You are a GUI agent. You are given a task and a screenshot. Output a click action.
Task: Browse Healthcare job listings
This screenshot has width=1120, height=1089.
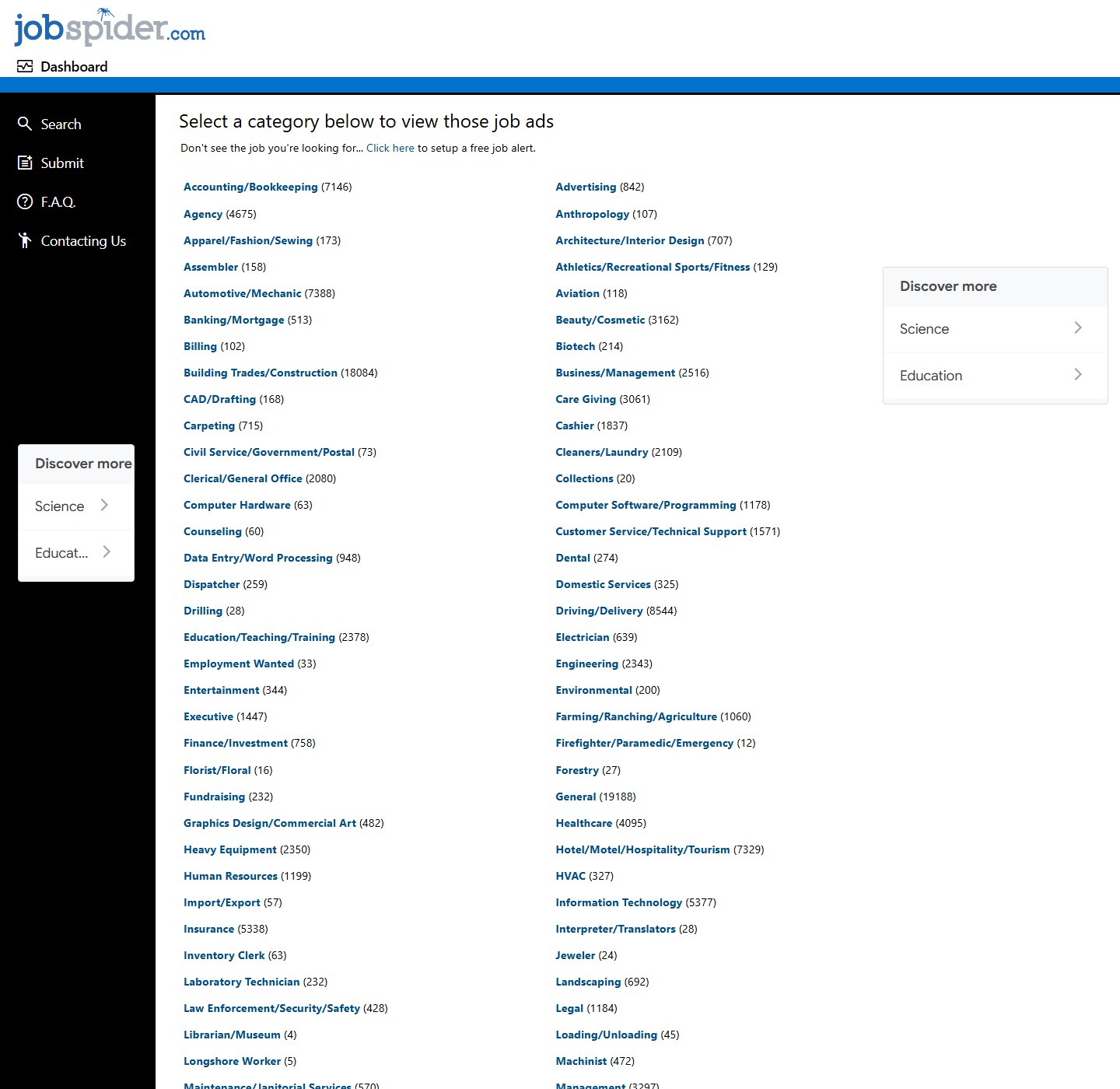(x=583, y=823)
